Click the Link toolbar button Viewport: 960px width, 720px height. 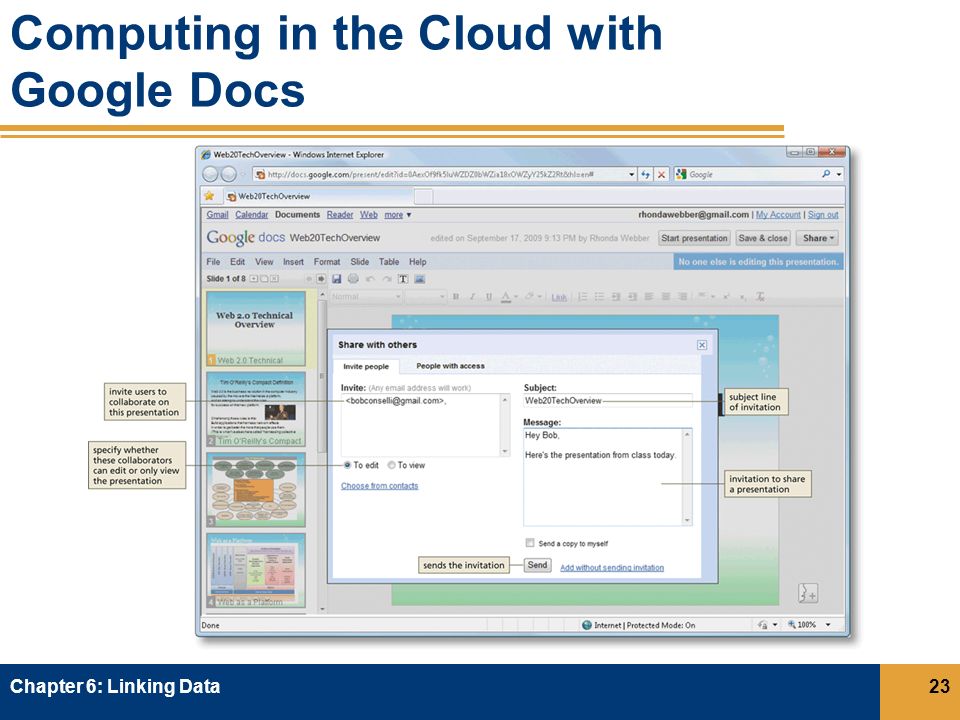point(559,297)
